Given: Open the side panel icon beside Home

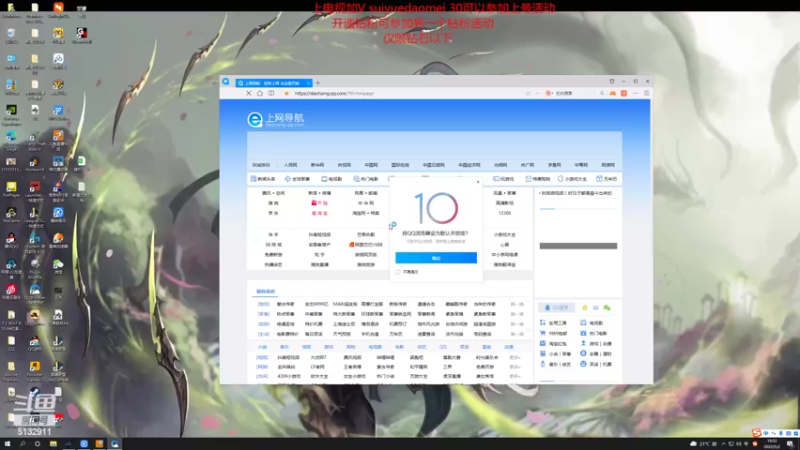Looking at the screenshot, I should click(x=271, y=93).
